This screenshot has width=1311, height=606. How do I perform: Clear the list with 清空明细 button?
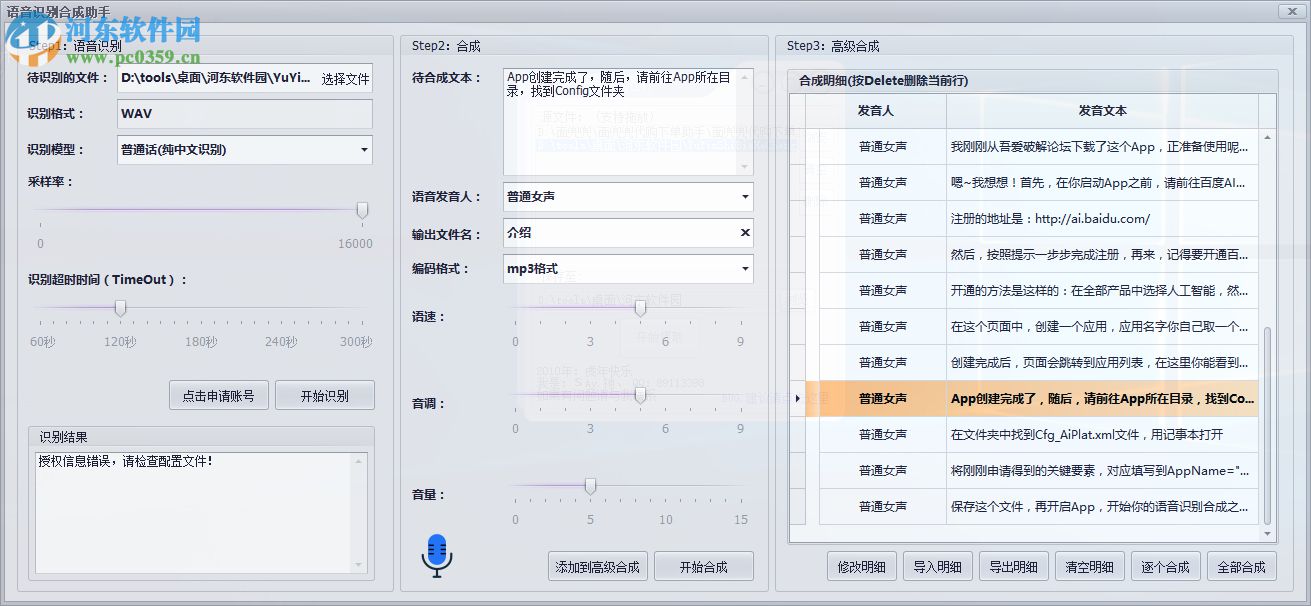point(1089,566)
